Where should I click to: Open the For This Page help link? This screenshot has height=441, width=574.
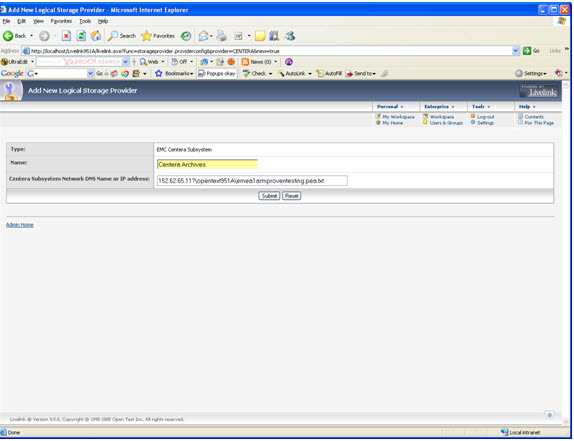(539, 123)
